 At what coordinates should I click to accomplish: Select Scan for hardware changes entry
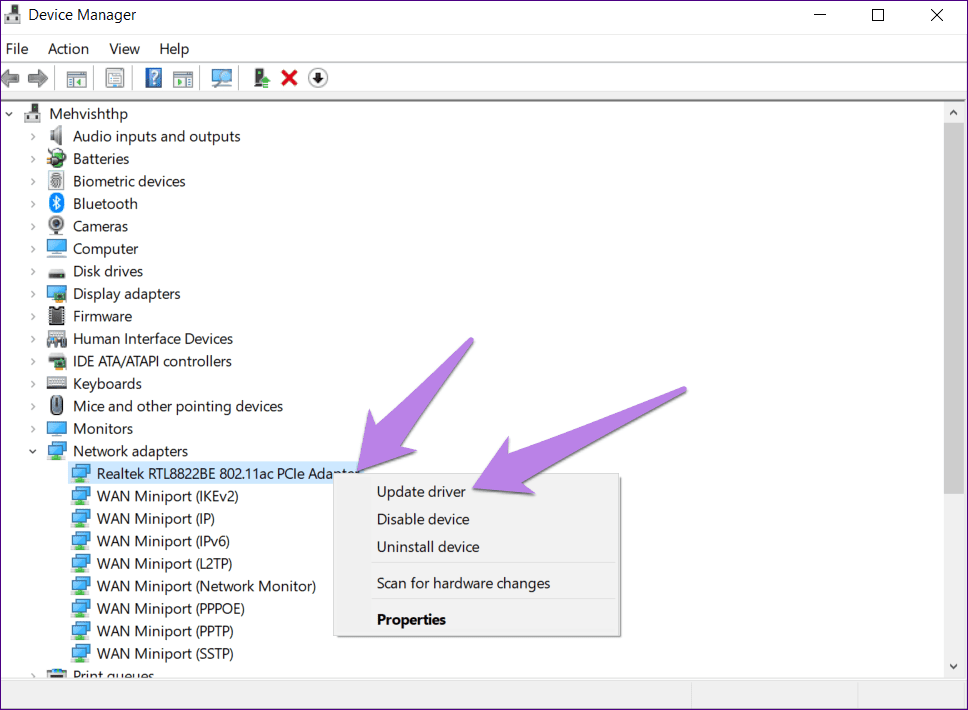pos(463,583)
